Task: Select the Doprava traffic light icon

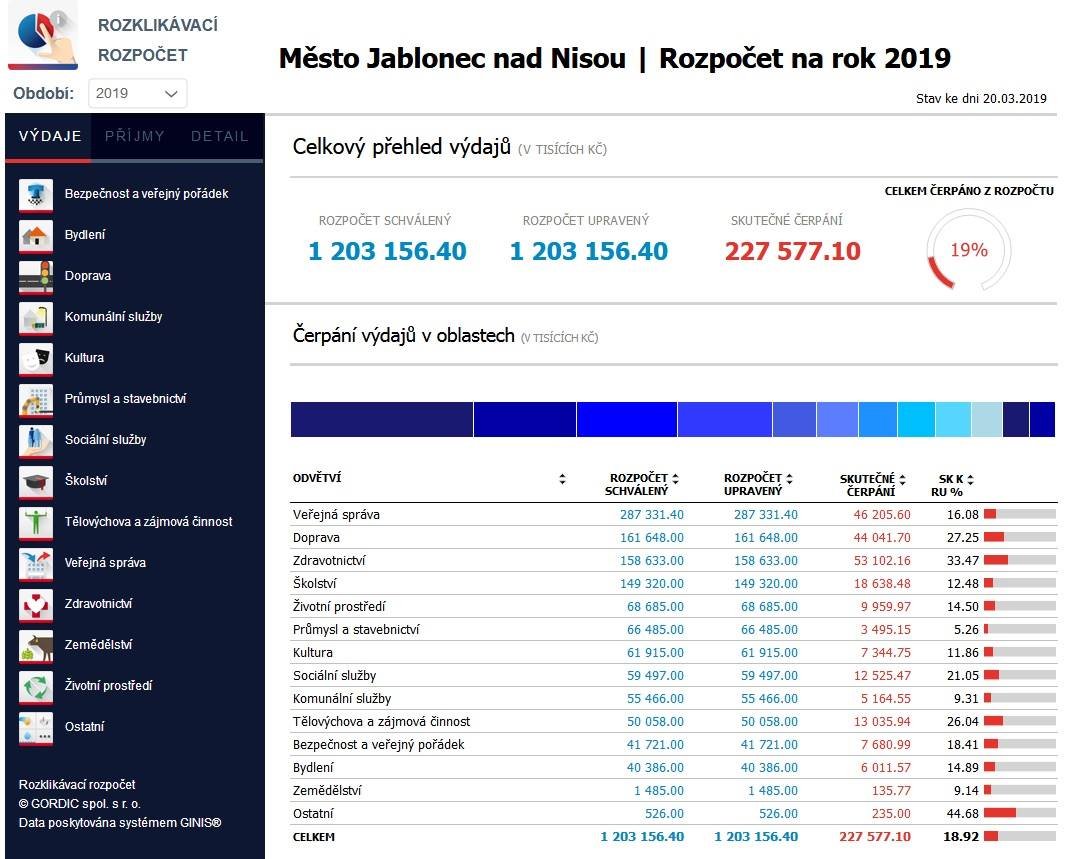Action: click(x=36, y=276)
